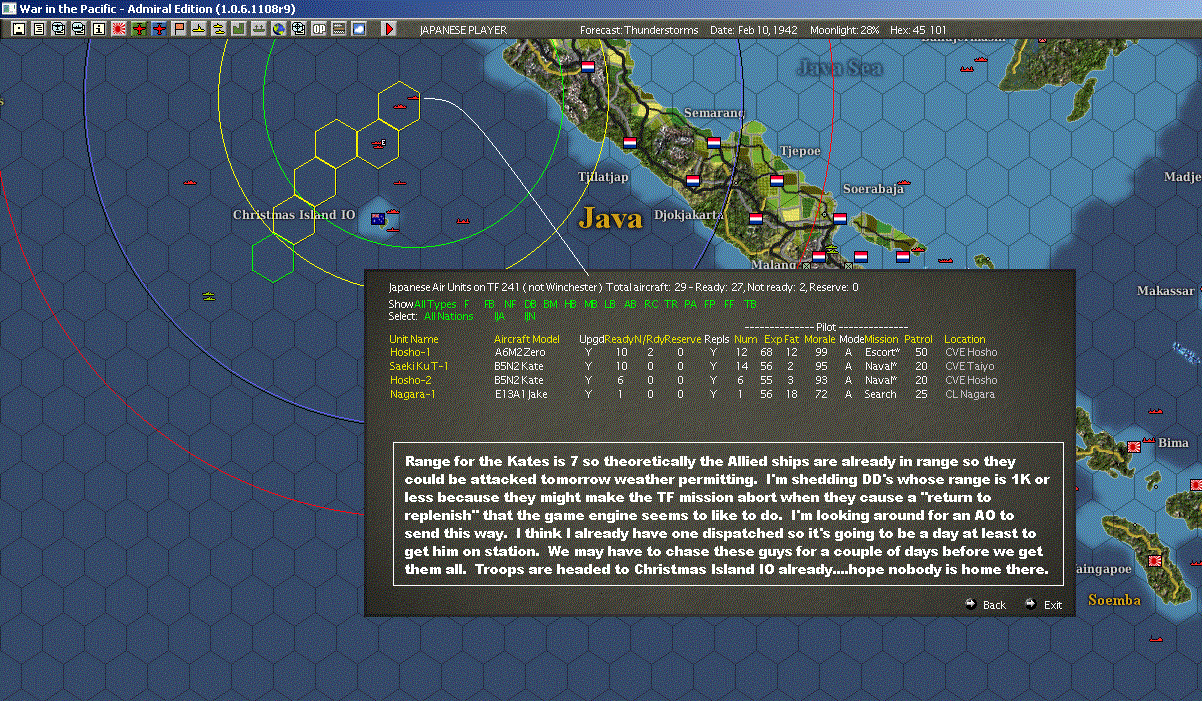Viewport: 1202px width, 701px height.
Task: Sort by Ready column header
Action: coord(618,339)
